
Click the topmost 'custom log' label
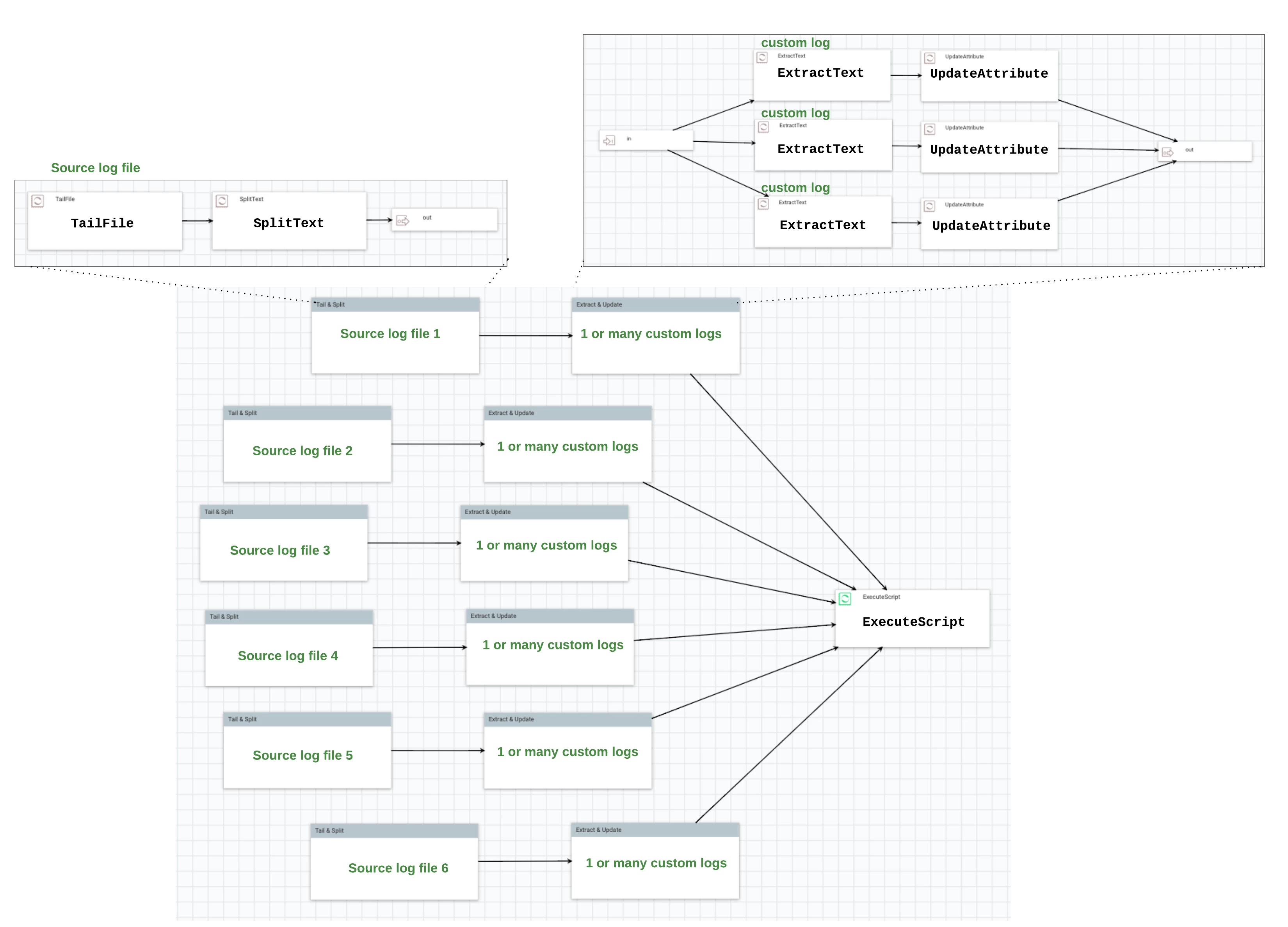795,43
